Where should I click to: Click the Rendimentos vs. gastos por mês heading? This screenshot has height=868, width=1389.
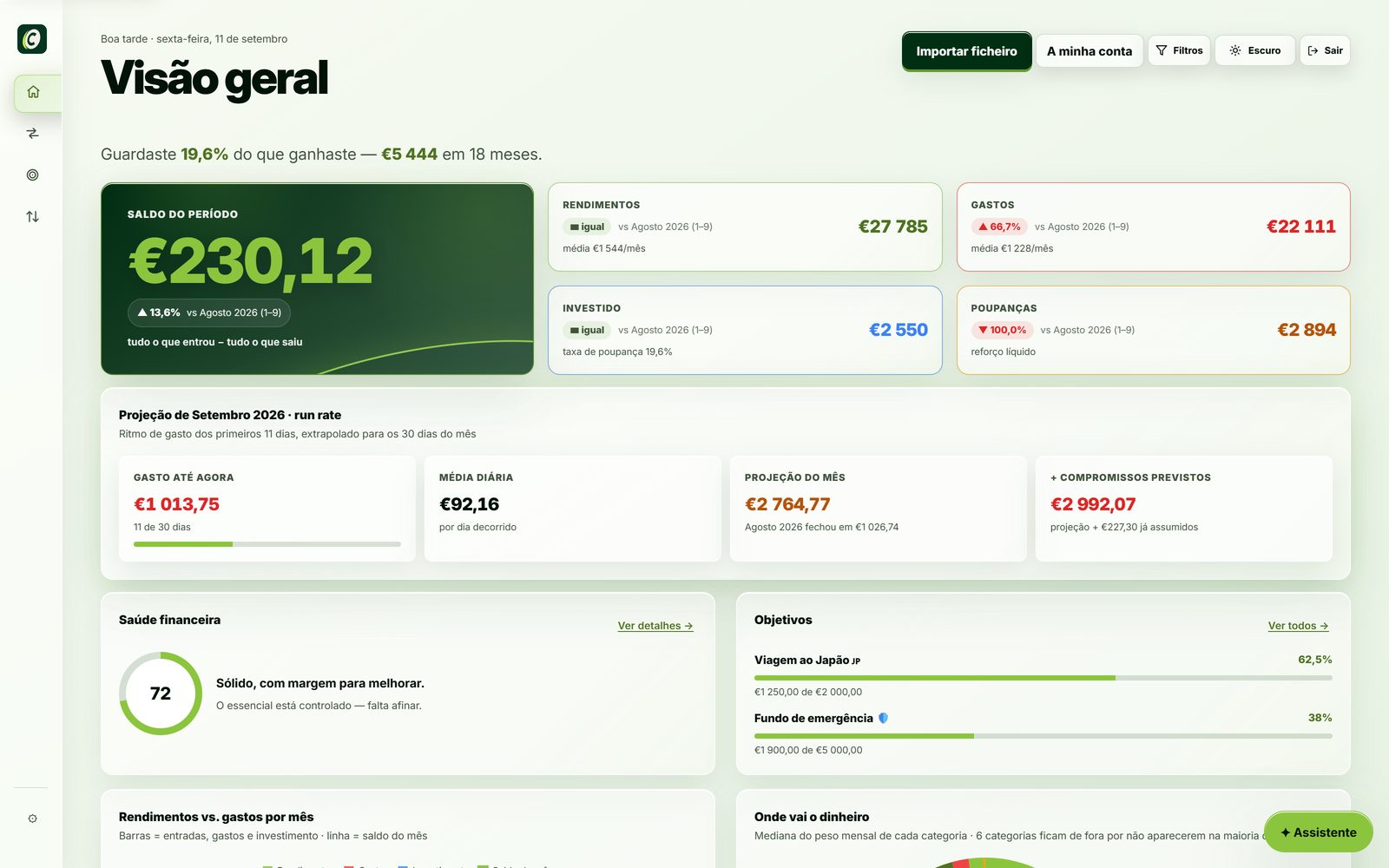(216, 817)
